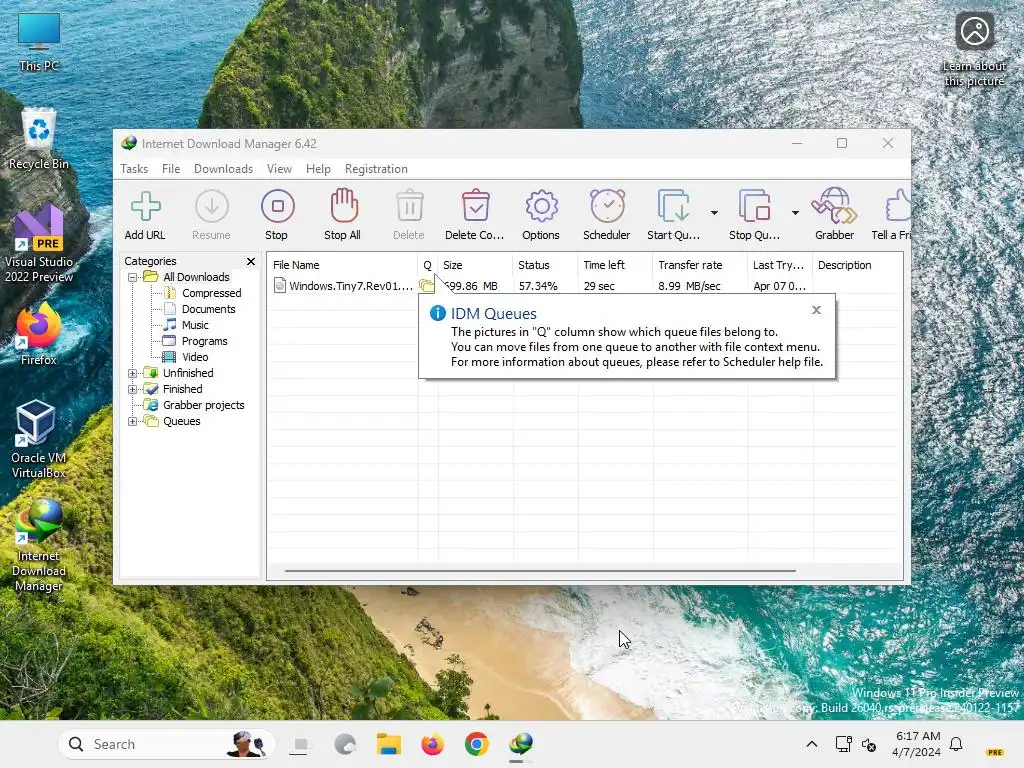Select the Documents category
This screenshot has height=768, width=1024.
point(208,309)
